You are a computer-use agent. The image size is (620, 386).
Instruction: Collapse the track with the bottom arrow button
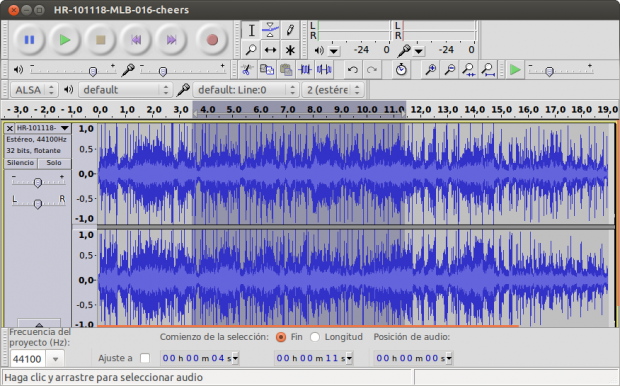(x=39, y=323)
